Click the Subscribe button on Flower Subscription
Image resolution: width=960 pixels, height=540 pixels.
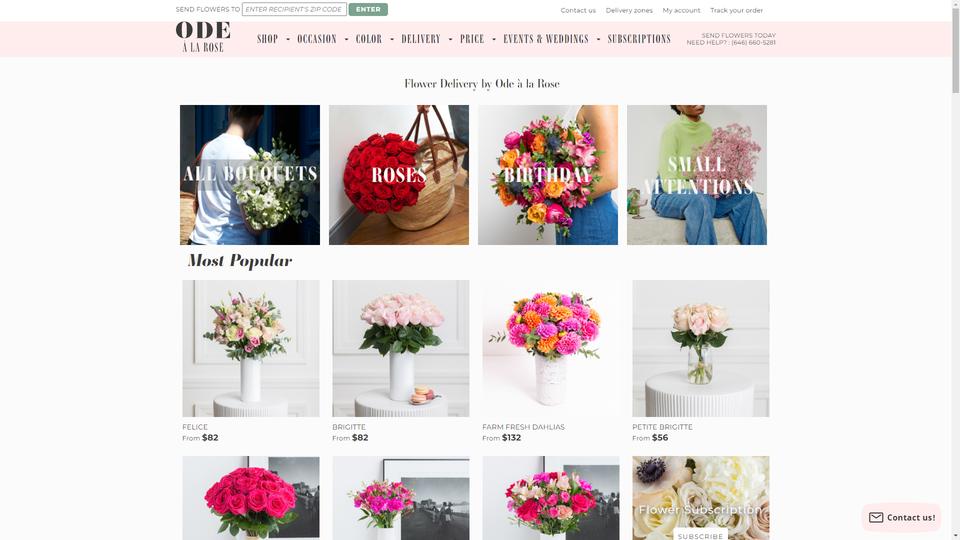click(700, 536)
